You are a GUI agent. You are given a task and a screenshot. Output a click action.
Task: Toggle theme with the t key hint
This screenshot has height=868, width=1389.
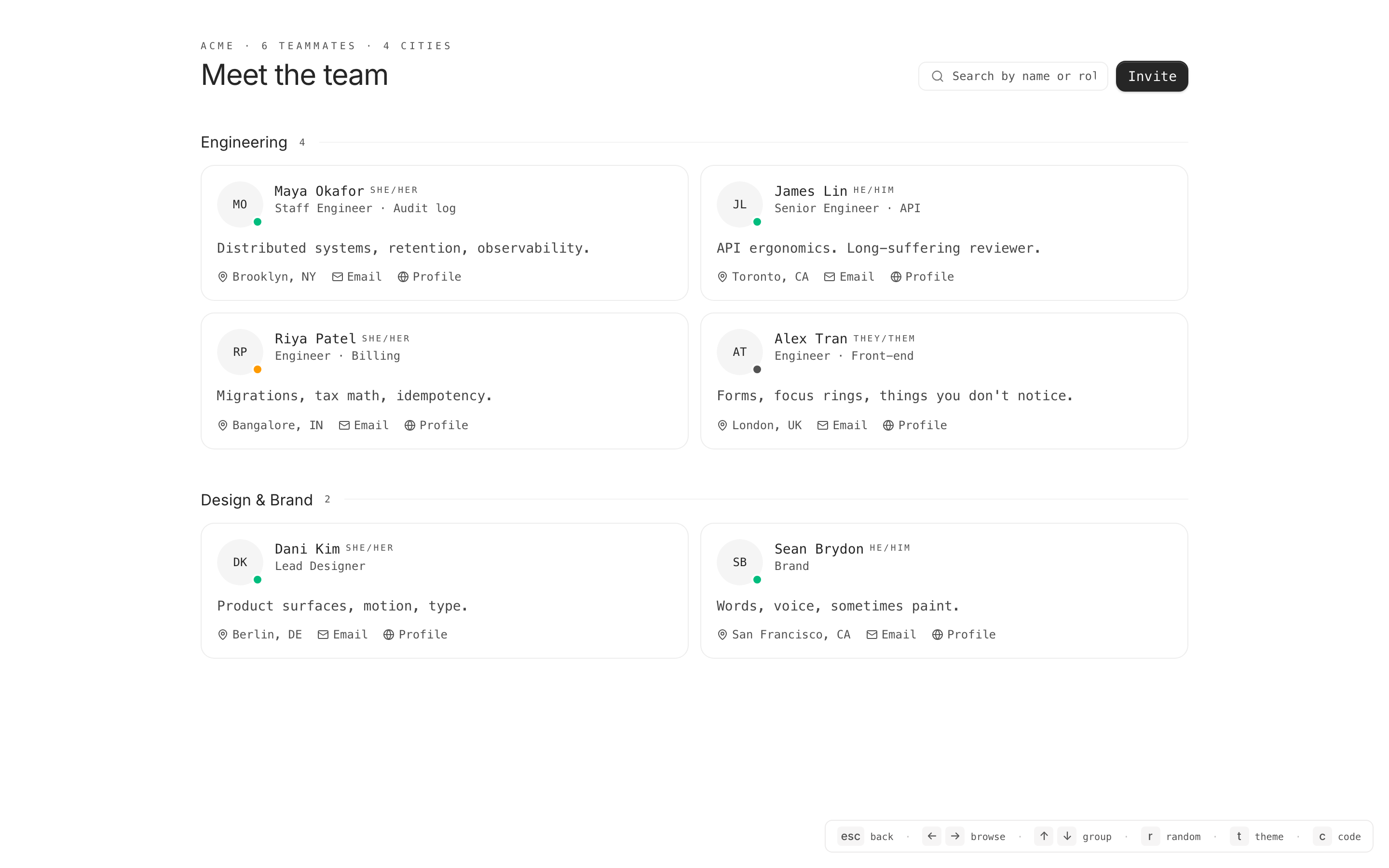tap(1239, 837)
